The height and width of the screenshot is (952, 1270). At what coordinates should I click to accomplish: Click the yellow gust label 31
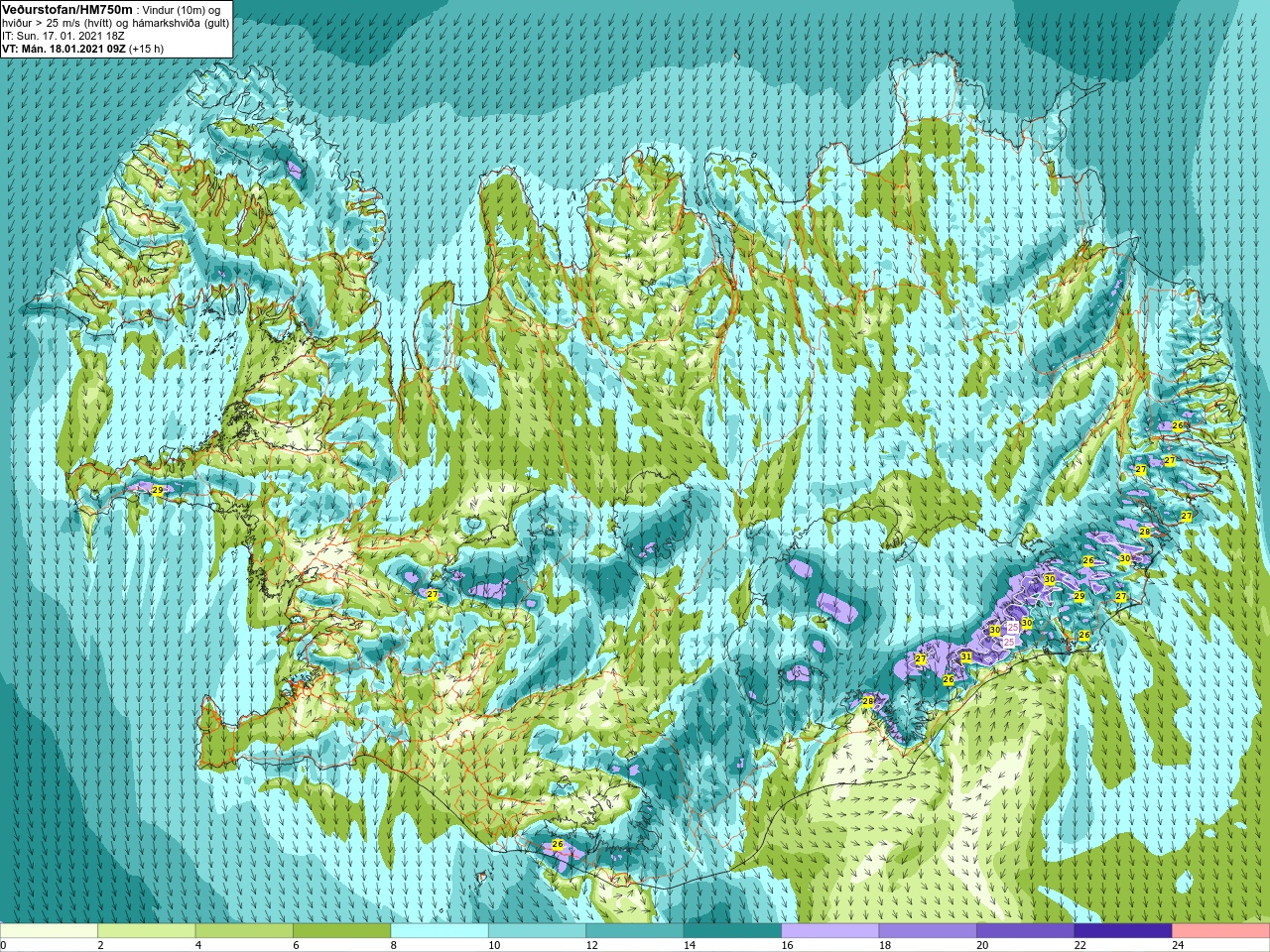(x=966, y=657)
